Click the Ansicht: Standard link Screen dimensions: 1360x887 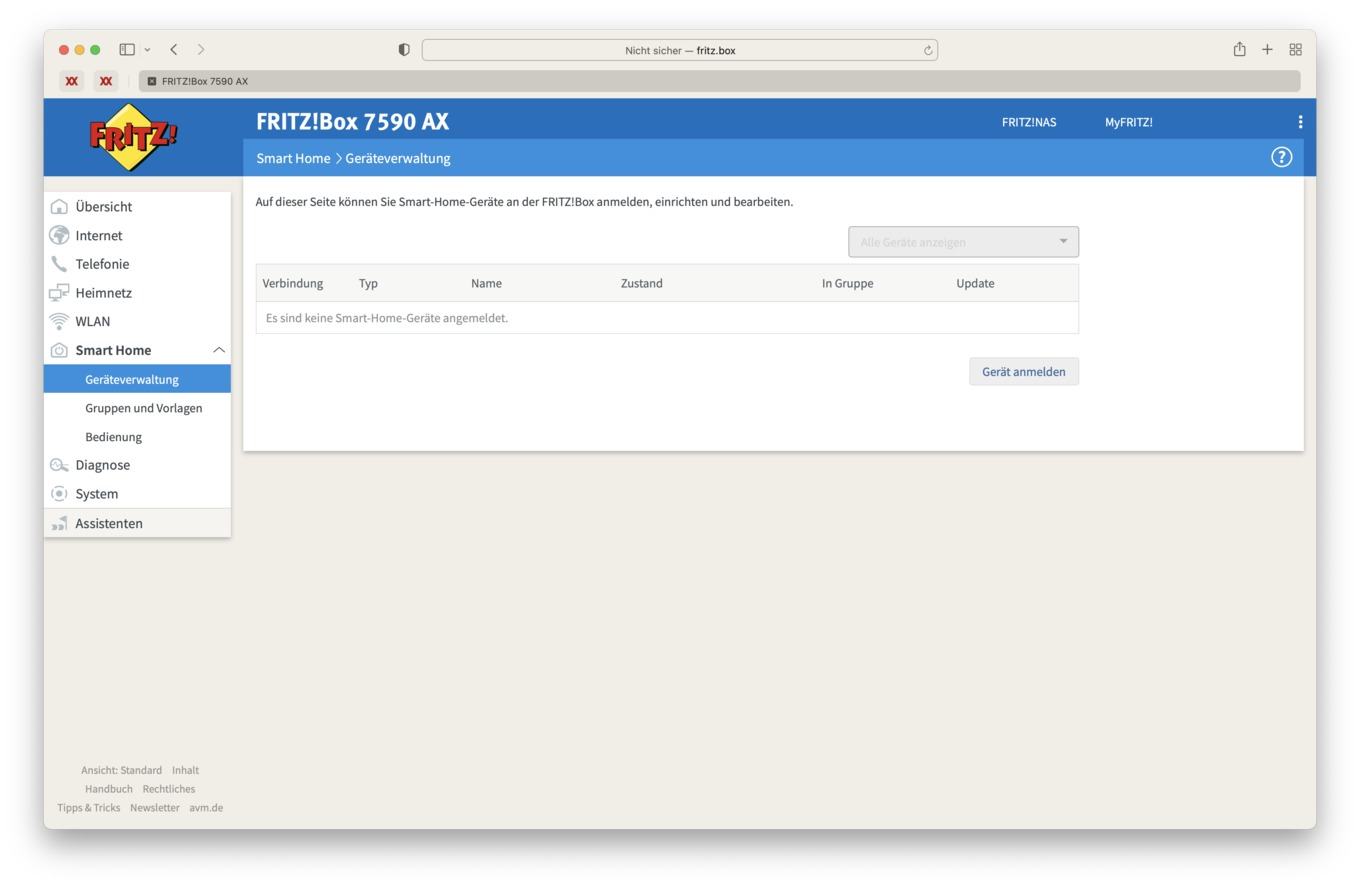coord(121,770)
